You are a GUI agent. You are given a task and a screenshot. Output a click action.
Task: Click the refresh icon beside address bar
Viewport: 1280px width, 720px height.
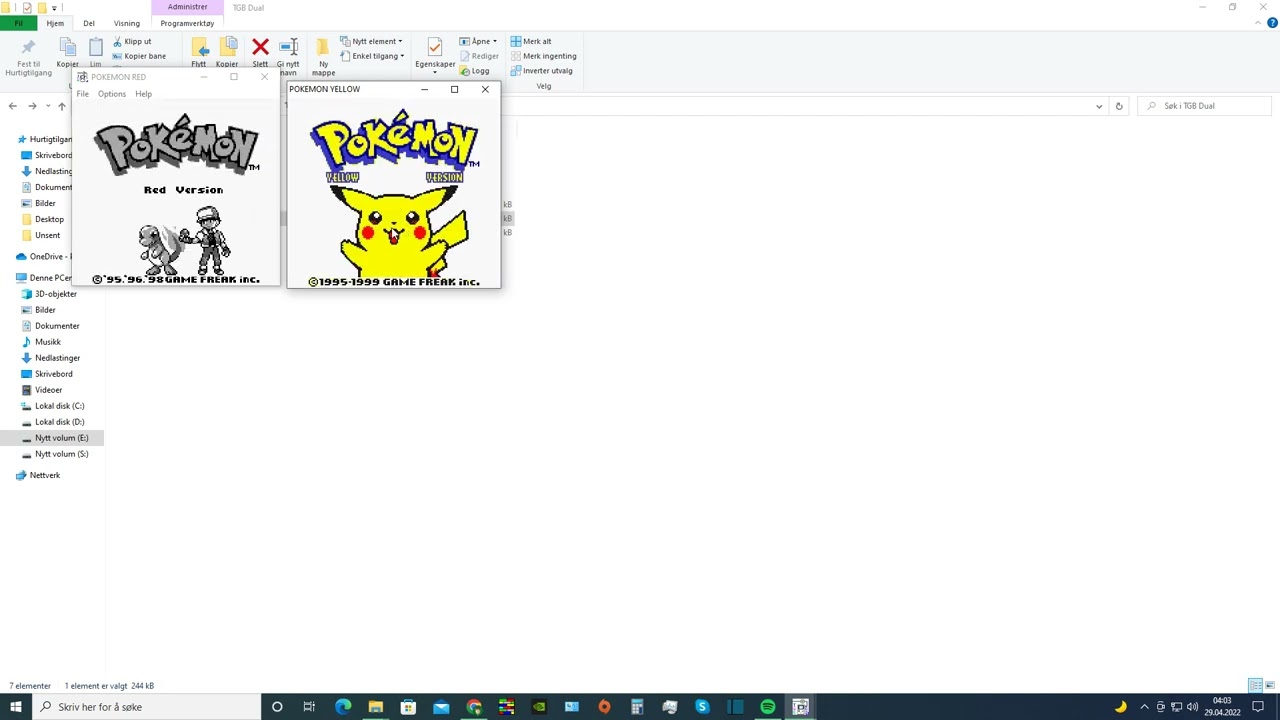pos(1119,106)
